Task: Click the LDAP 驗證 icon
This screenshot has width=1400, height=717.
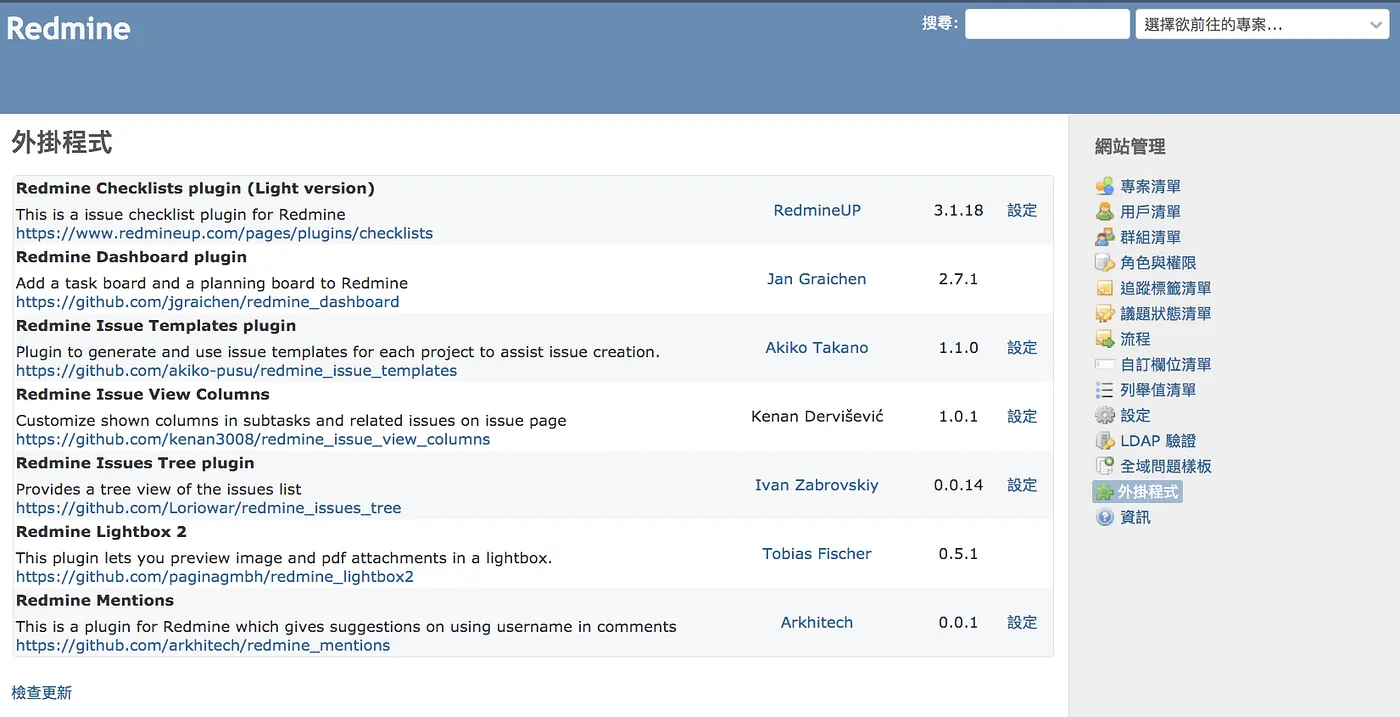Action: click(1104, 441)
